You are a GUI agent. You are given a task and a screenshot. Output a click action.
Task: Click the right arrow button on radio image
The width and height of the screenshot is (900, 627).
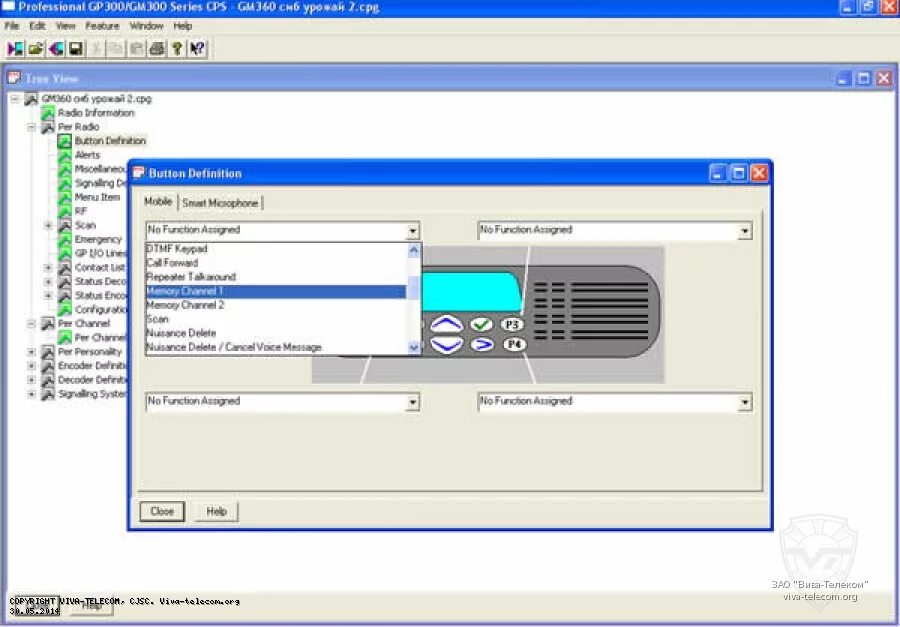tap(482, 345)
